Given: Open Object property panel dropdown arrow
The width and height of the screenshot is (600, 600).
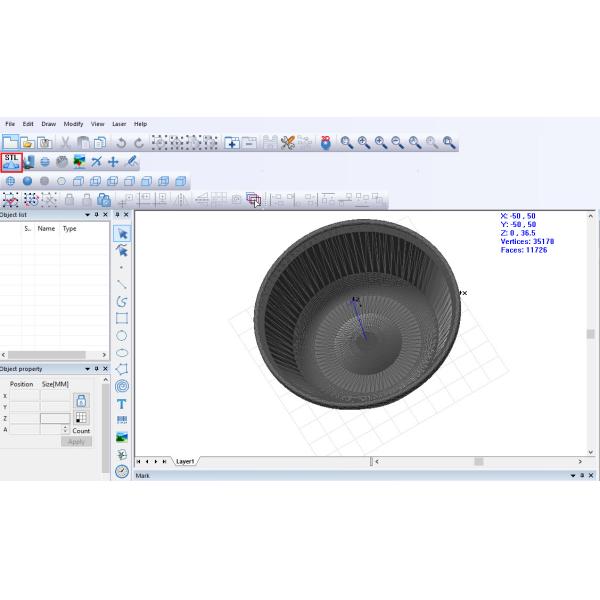Looking at the screenshot, I should click(87, 368).
